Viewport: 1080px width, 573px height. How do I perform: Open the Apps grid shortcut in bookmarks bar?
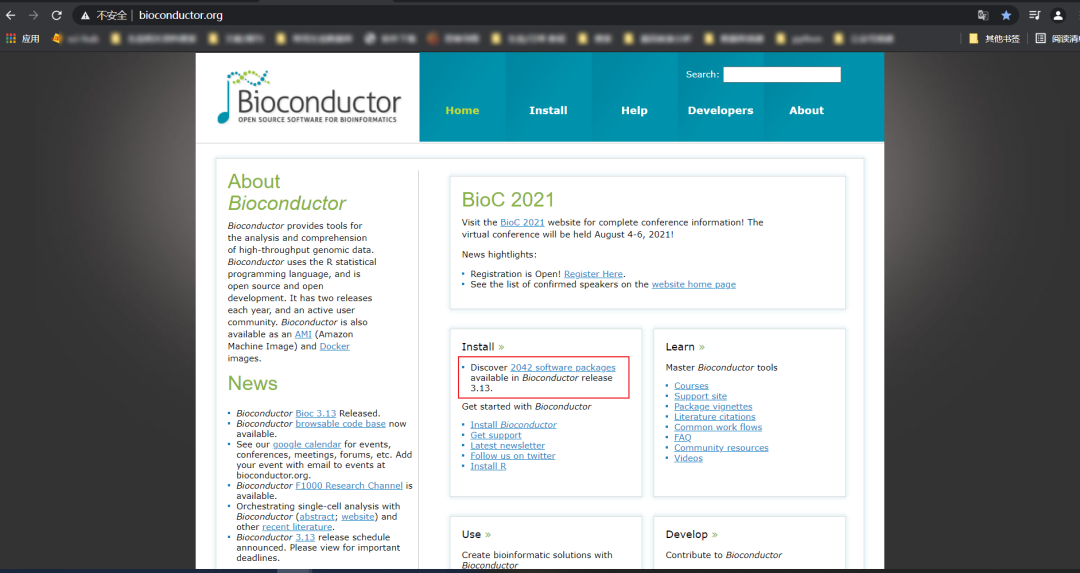(x=23, y=39)
